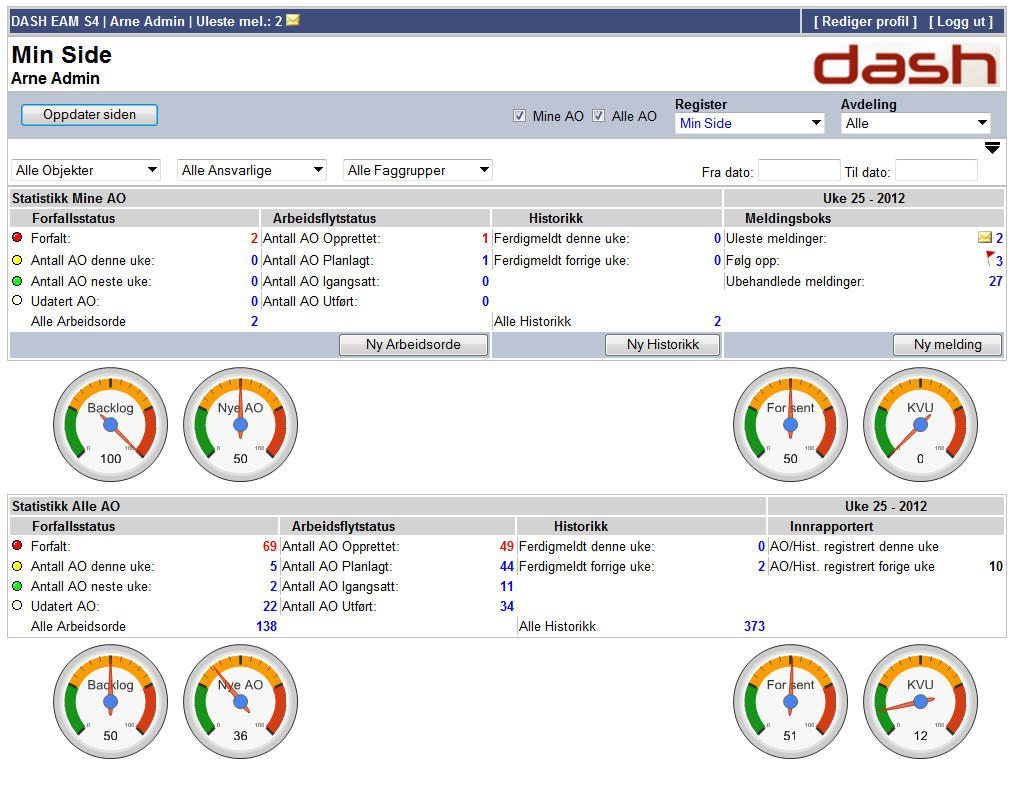The width and height of the screenshot is (1015, 796).
Task: Open Ferdigmeldt forrige uke count 2
Action: click(761, 566)
